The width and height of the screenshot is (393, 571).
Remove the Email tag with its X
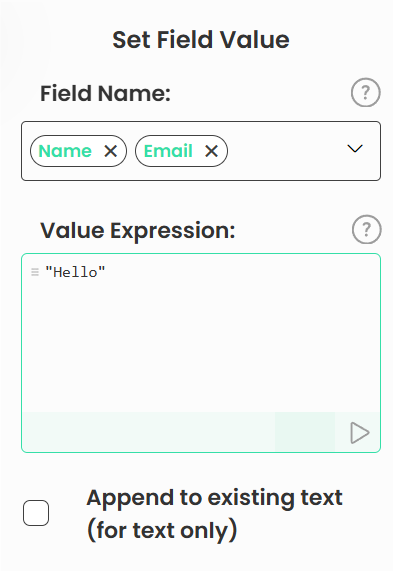211,151
